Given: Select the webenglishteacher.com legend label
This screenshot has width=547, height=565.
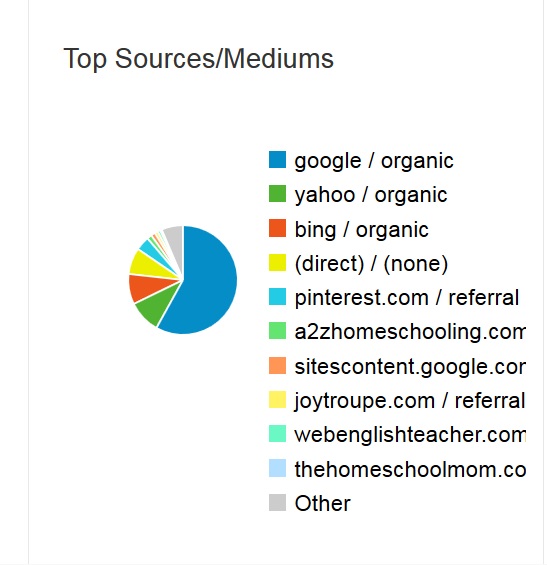Looking at the screenshot, I should click(410, 435).
